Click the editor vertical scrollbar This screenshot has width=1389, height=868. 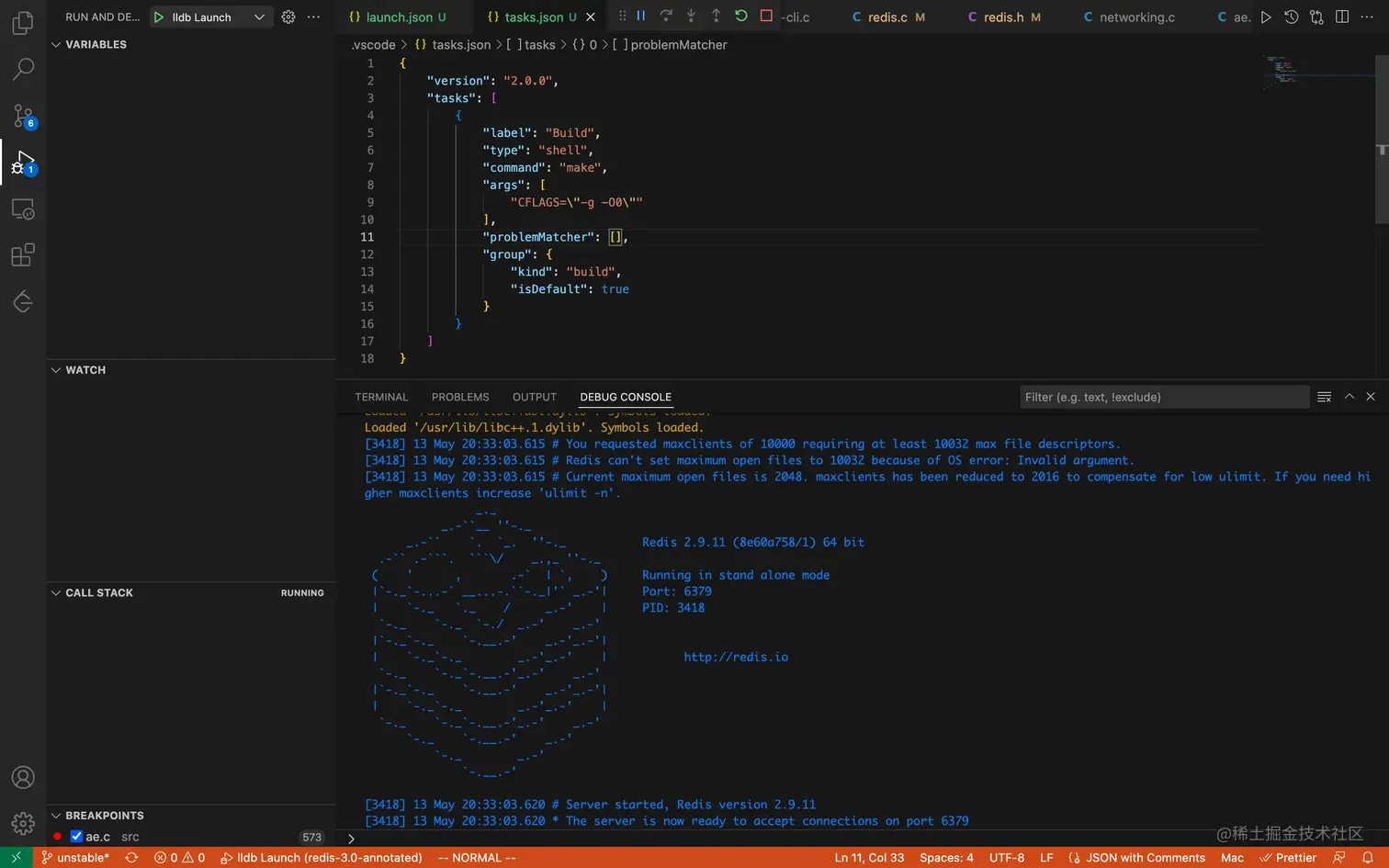coord(1382,138)
